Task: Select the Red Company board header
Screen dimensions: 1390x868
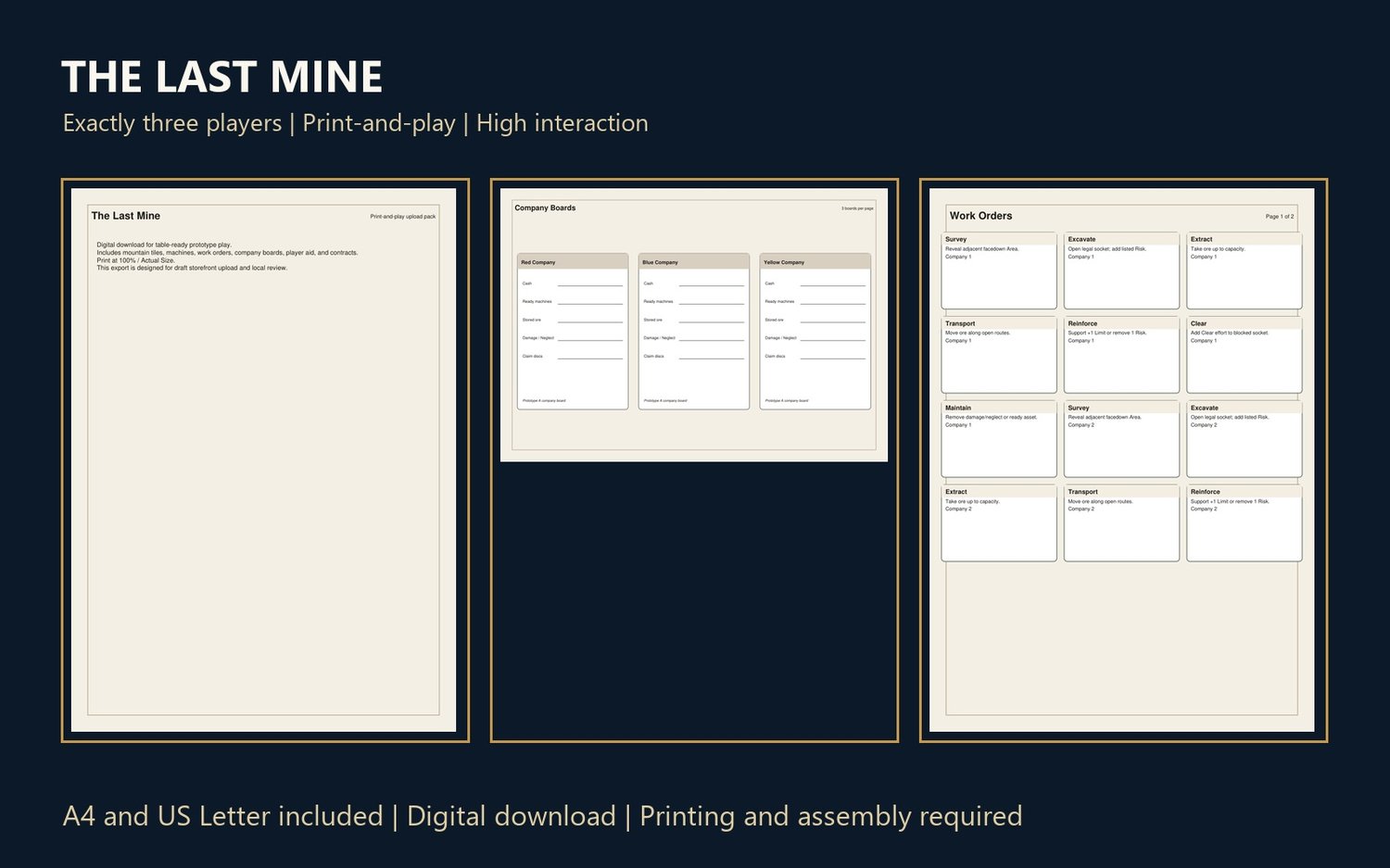Action: click(573, 262)
